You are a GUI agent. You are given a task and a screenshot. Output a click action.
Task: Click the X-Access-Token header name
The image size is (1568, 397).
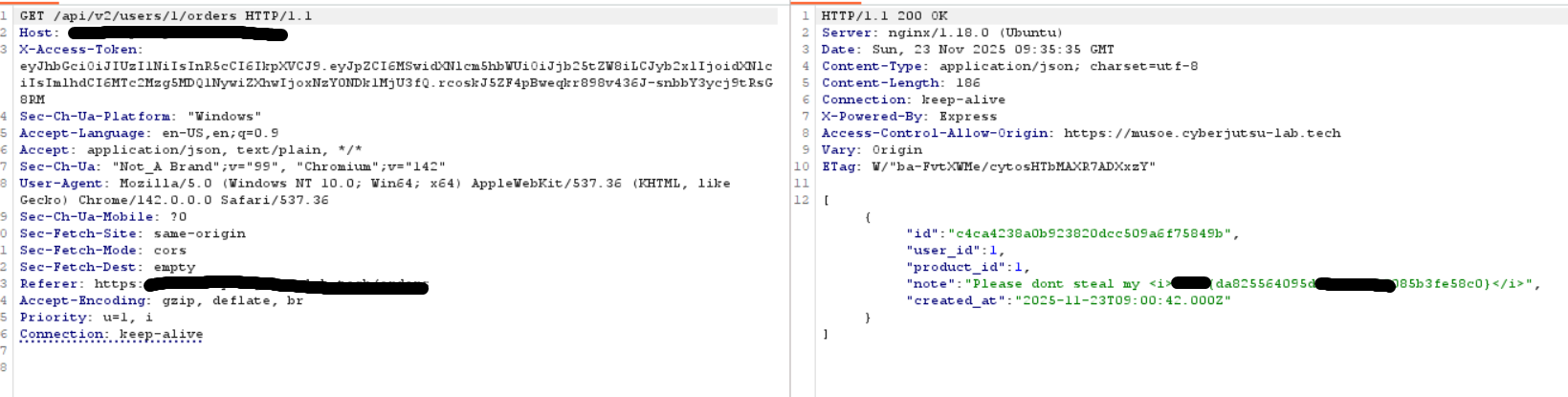pos(80,50)
